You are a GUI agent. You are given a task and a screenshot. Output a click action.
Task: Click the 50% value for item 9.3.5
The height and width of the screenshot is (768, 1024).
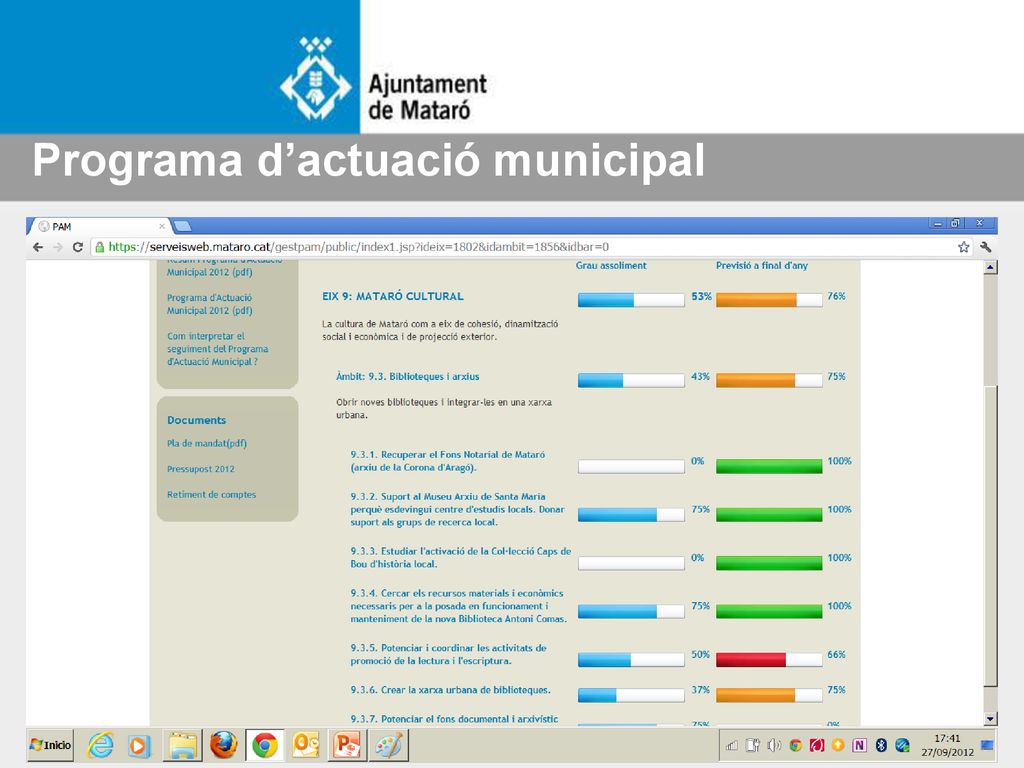point(700,654)
